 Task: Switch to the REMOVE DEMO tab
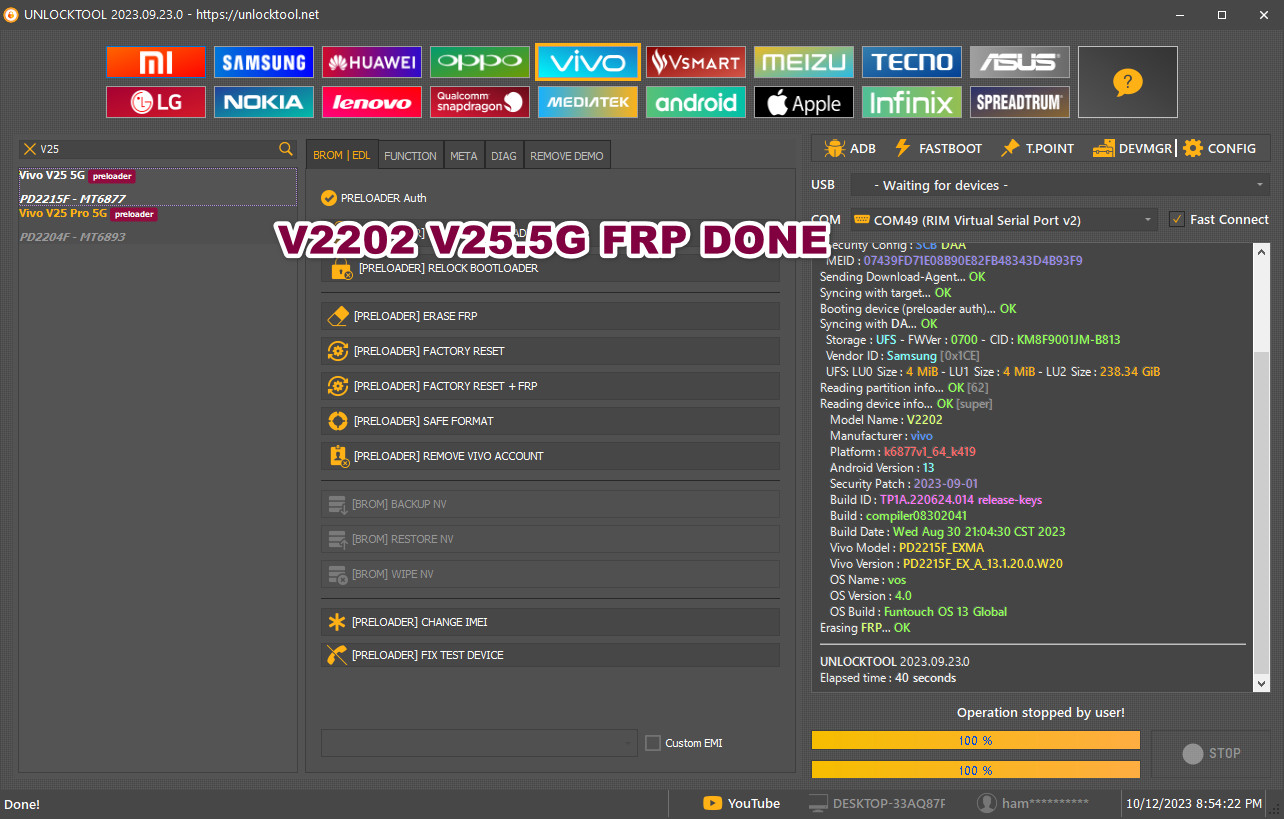[x=567, y=156]
